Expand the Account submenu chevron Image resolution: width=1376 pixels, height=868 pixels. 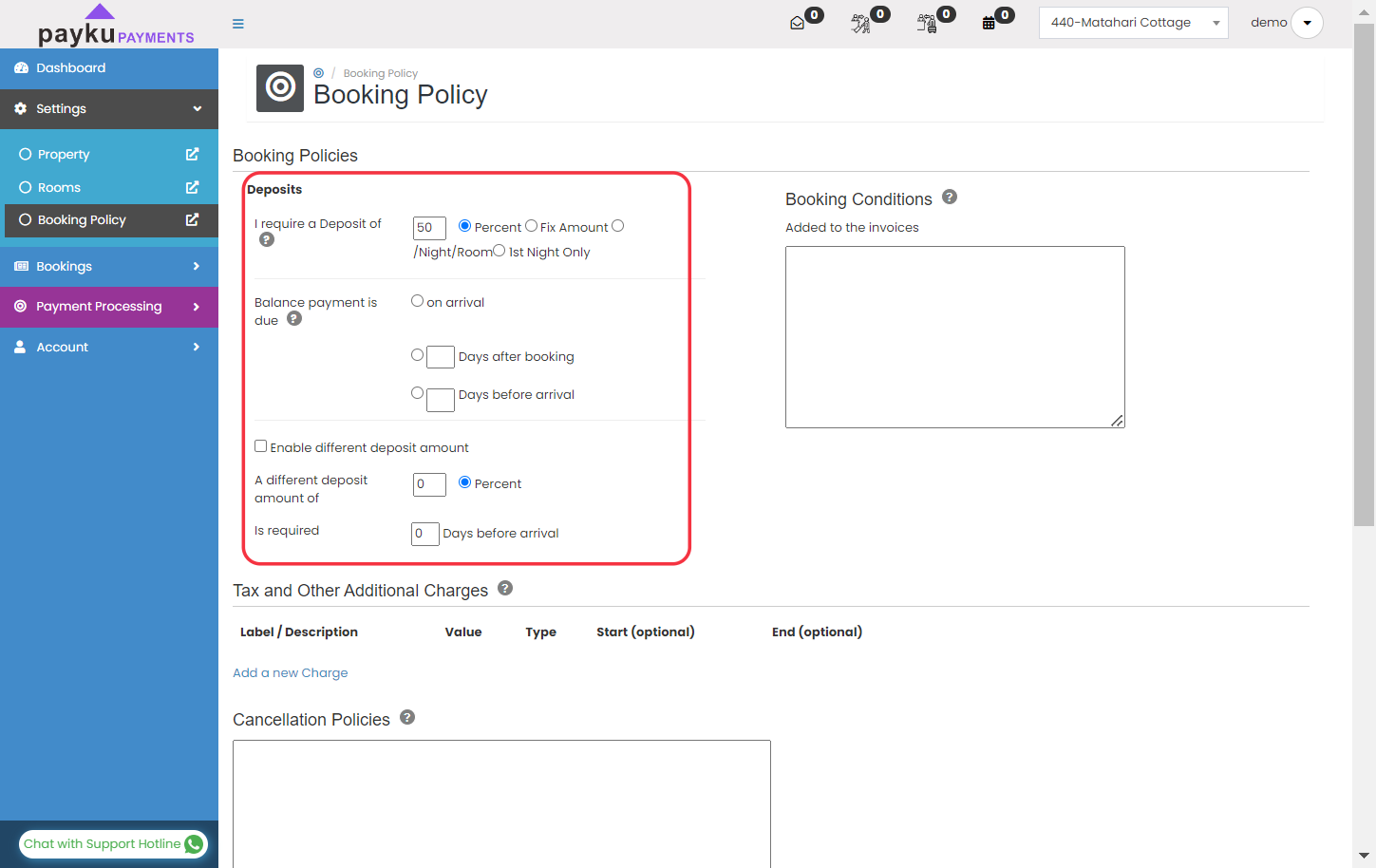(x=197, y=348)
